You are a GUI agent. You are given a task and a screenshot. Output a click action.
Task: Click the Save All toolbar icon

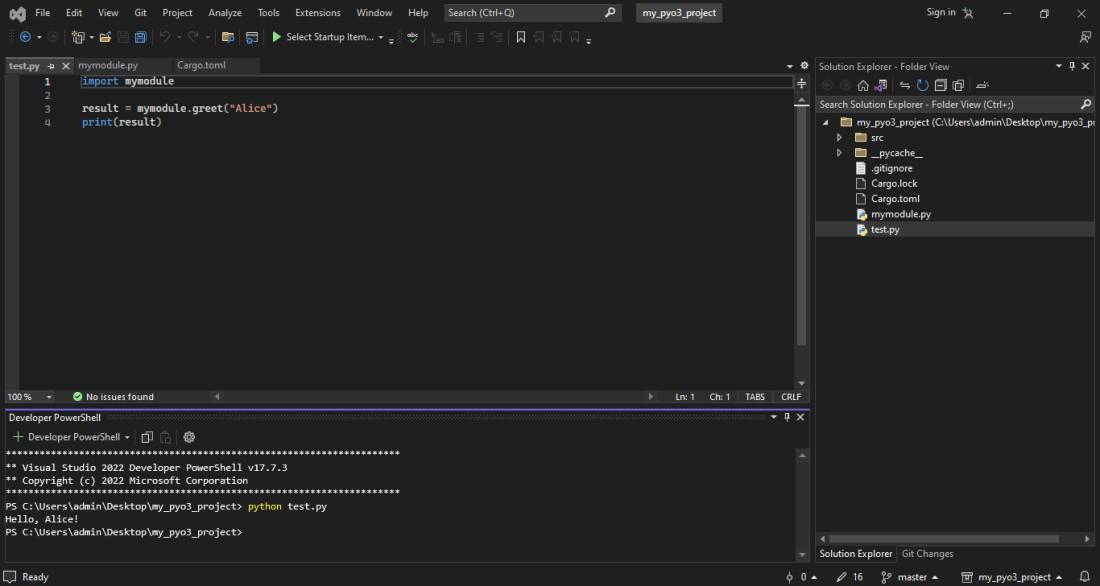(141, 37)
